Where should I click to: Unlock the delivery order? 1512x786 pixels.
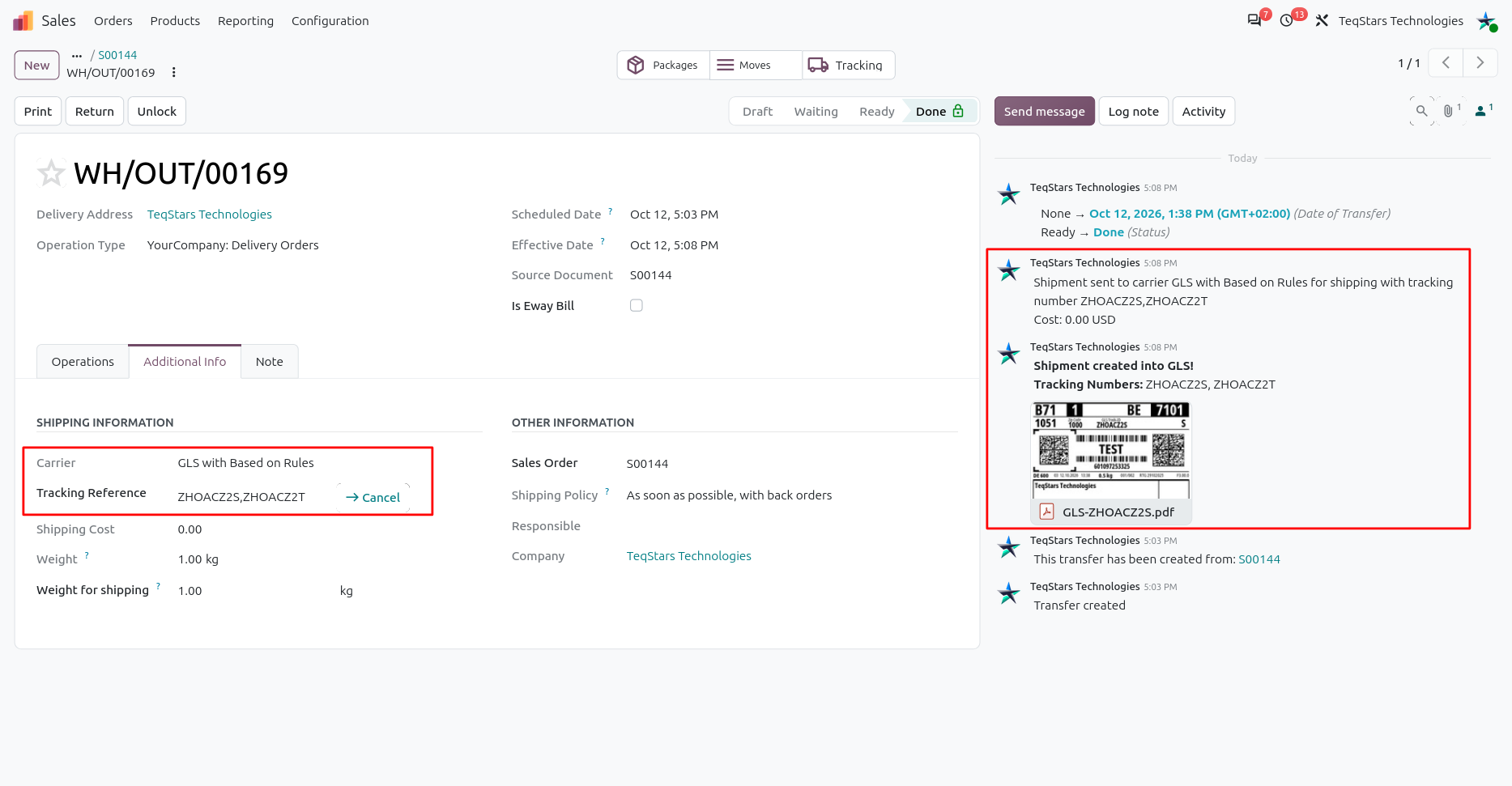click(157, 112)
